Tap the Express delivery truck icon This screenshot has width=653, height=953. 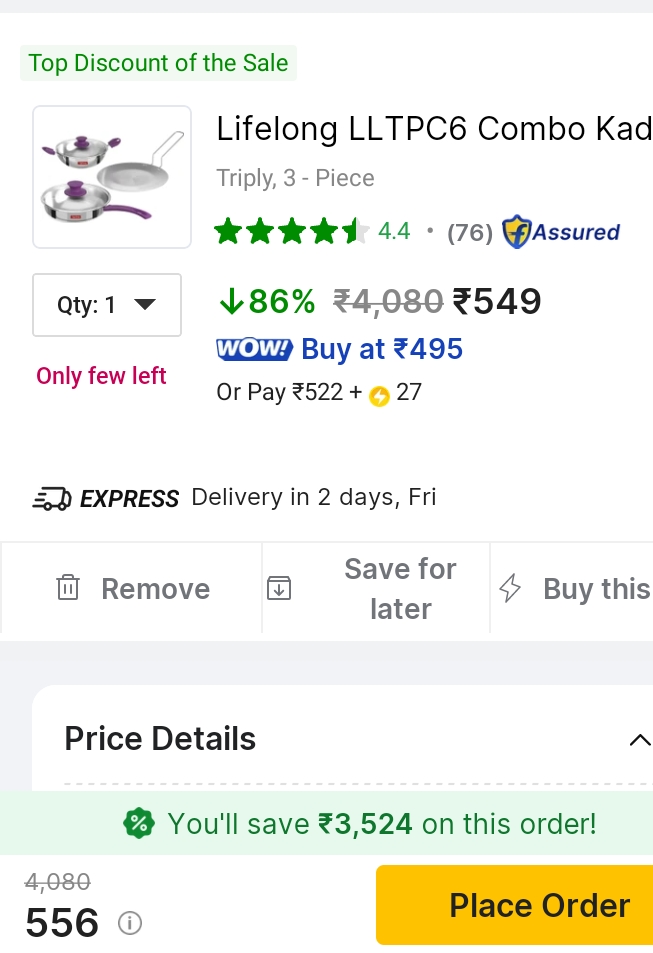pyautogui.click(x=52, y=498)
